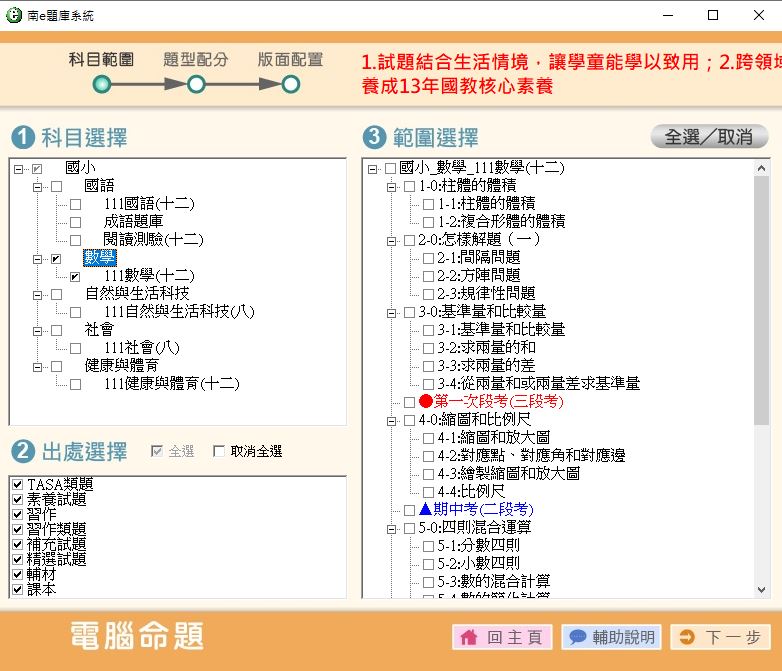Tick the 取消全選 checkbox
This screenshot has width=782, height=671.
218,451
